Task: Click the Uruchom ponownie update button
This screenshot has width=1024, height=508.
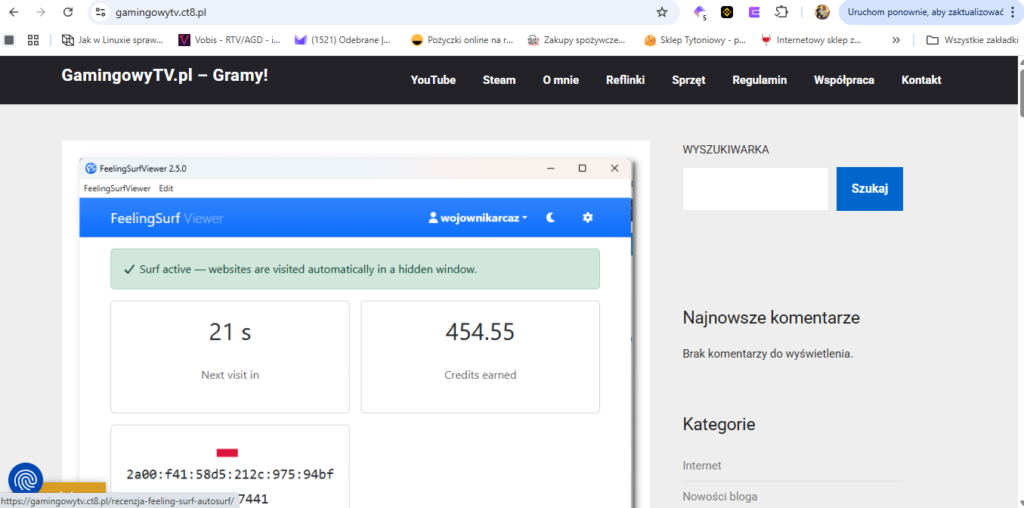Action: [925, 12]
